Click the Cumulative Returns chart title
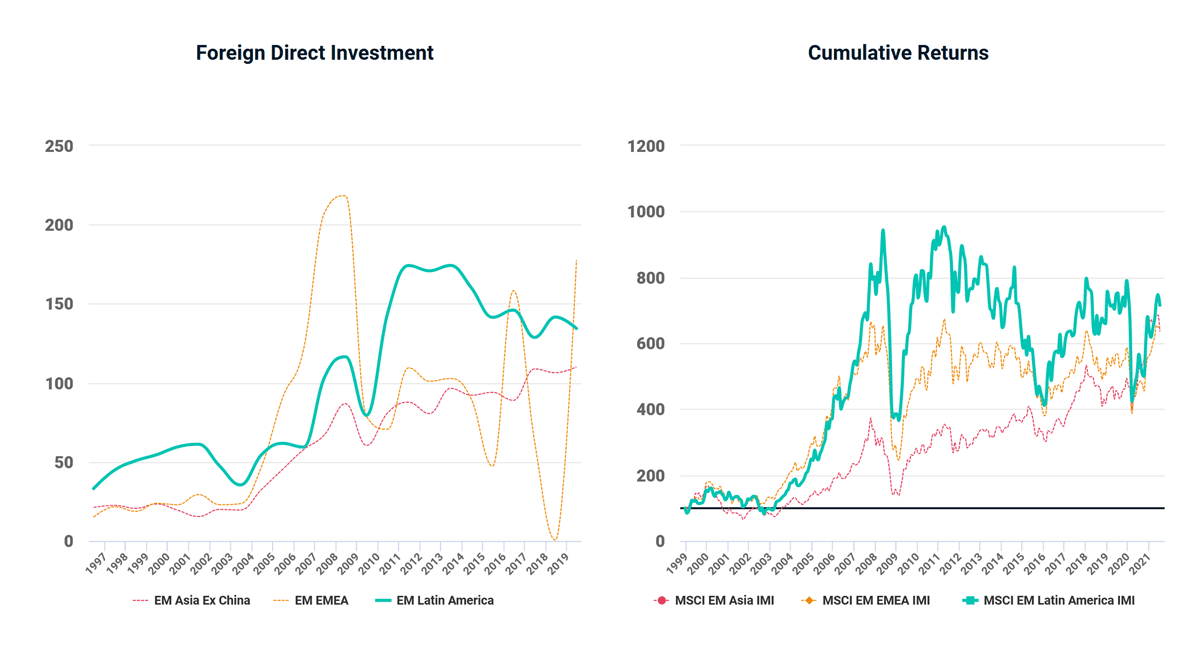The image size is (1200, 656). pos(898,53)
